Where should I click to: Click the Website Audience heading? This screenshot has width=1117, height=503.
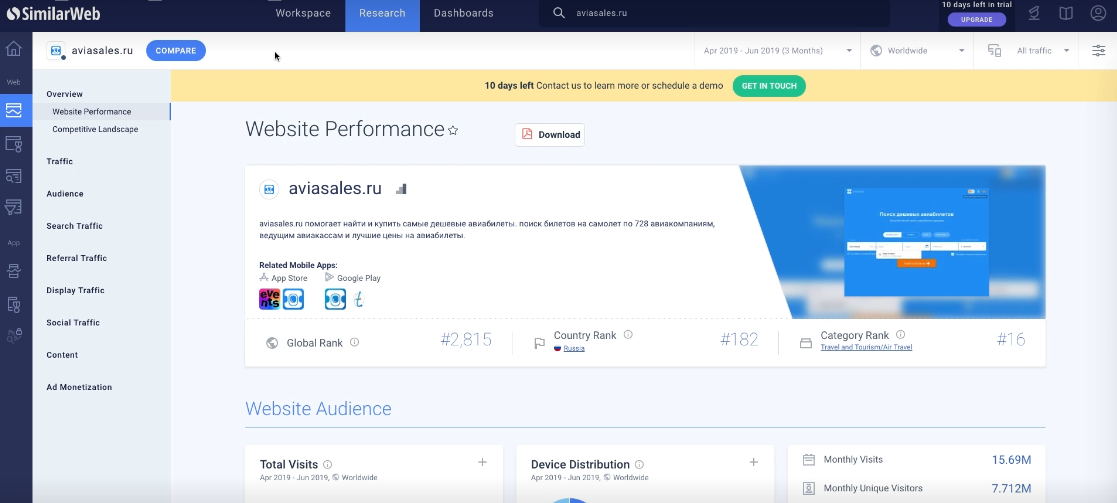click(318, 409)
